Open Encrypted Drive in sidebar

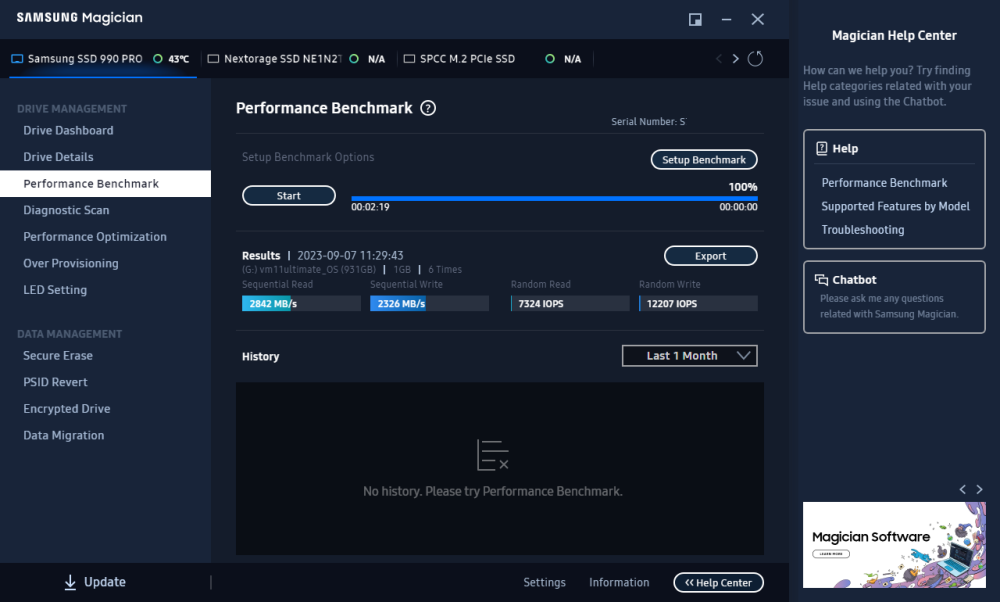pyautogui.click(x=67, y=409)
